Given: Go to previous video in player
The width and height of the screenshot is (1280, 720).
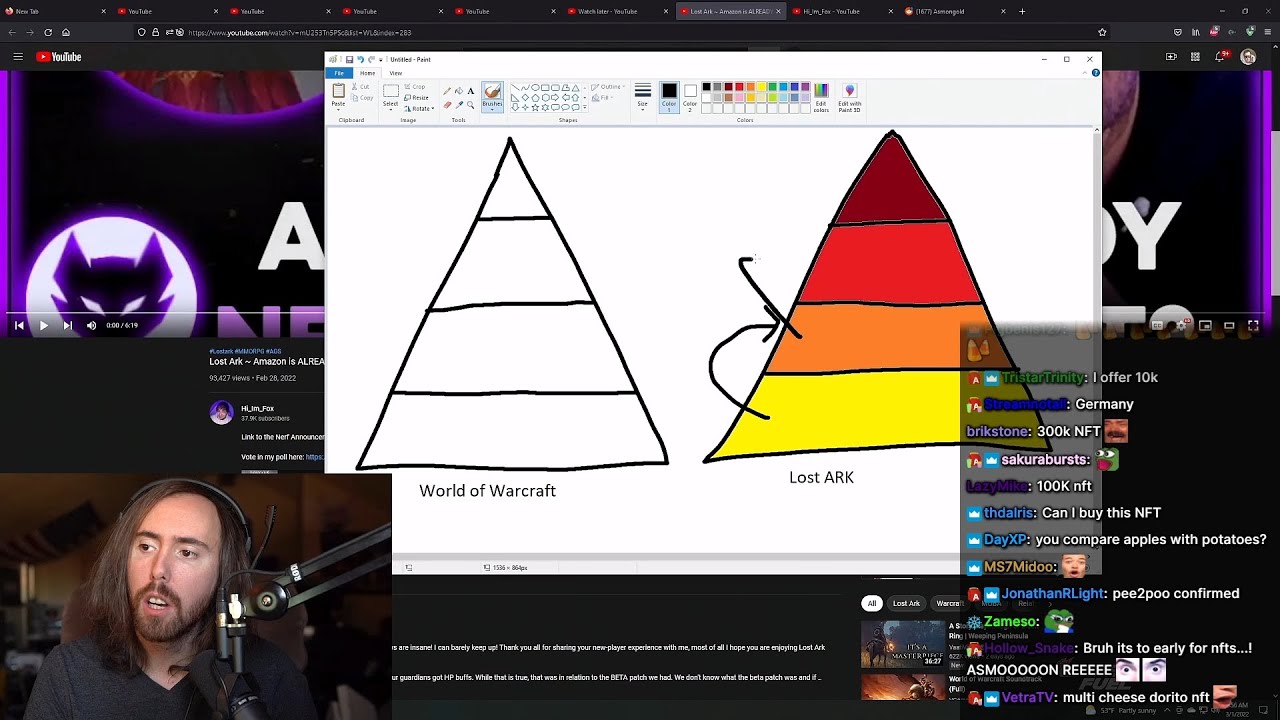Looking at the screenshot, I should pos(19,325).
